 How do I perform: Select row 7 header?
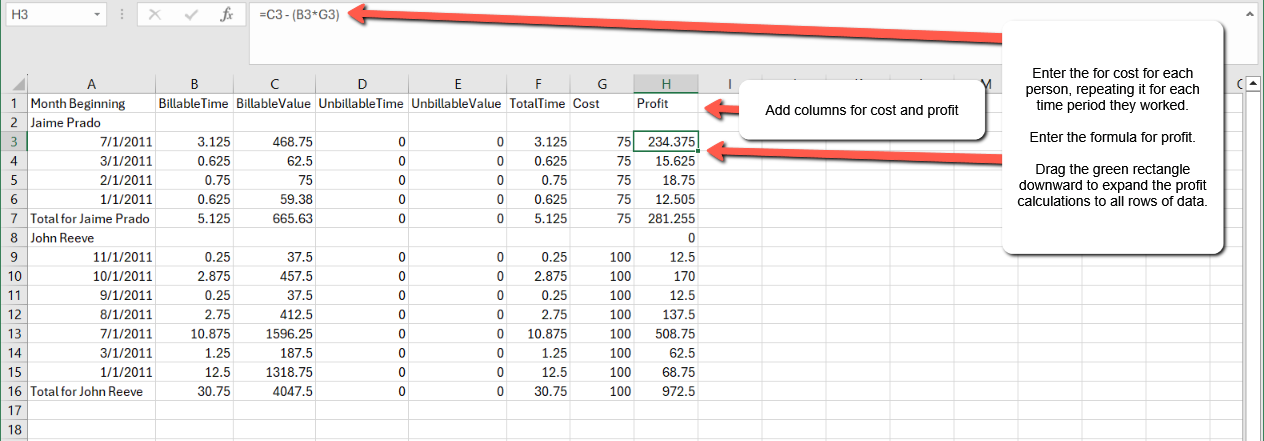(x=14, y=219)
